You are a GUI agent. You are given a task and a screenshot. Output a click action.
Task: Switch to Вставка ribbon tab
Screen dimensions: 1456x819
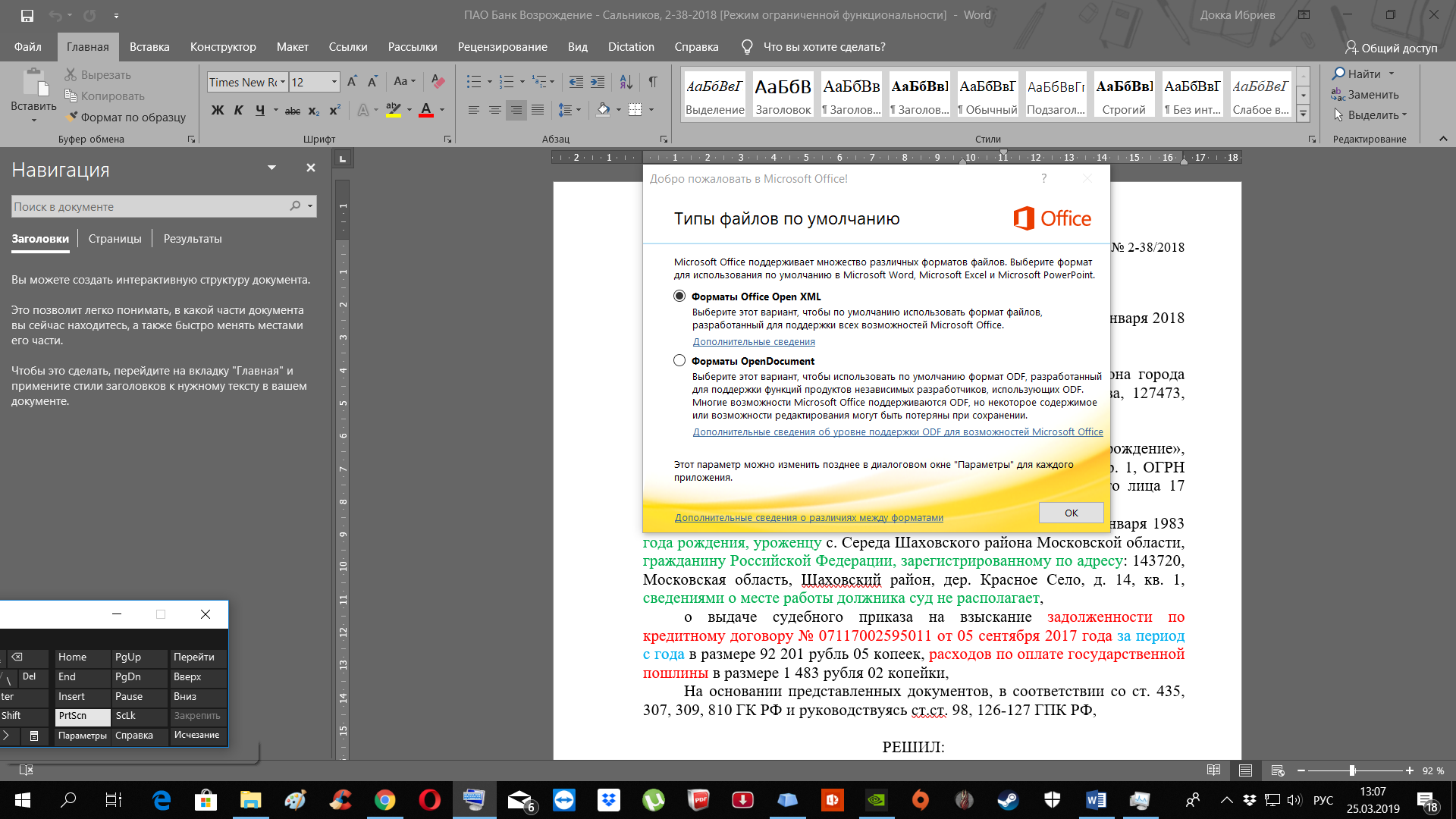(x=149, y=47)
